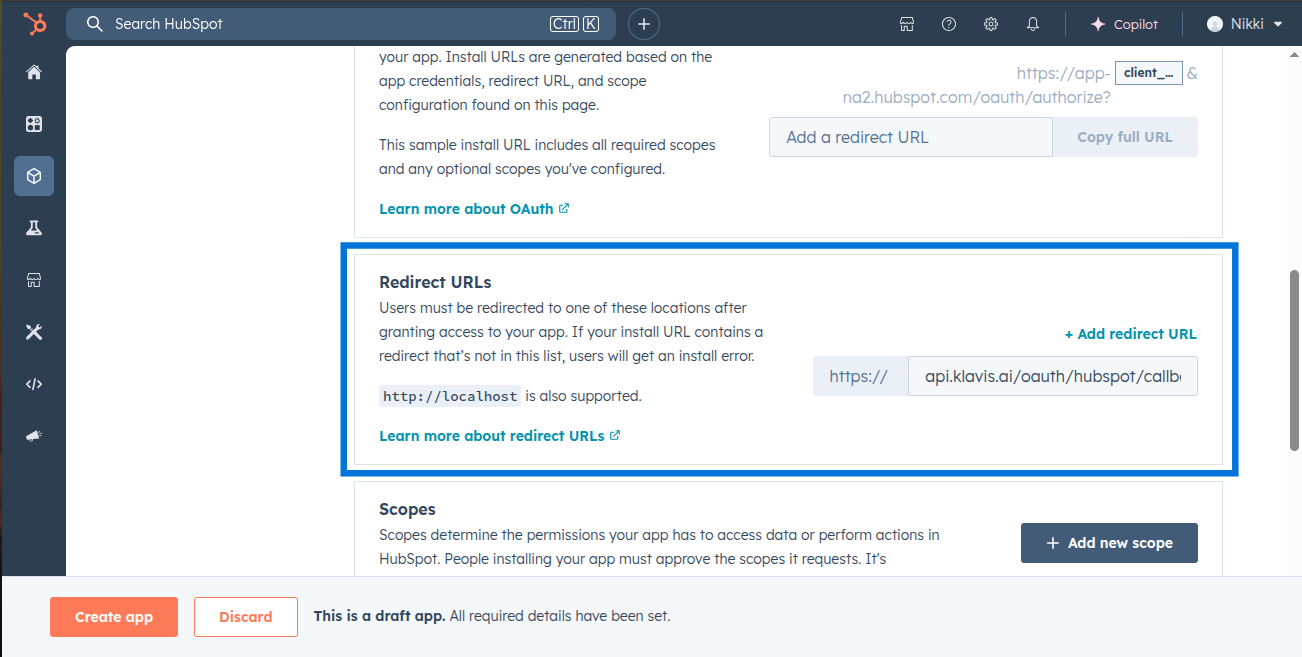Image resolution: width=1302 pixels, height=657 pixels.
Task: Click the Copy full URL button
Action: [x=1125, y=137]
